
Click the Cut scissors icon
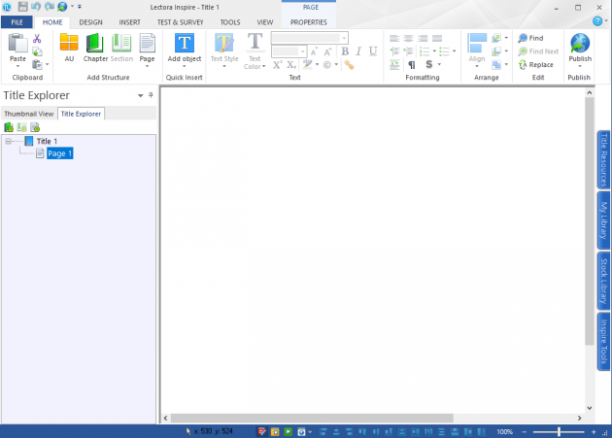click(37, 38)
